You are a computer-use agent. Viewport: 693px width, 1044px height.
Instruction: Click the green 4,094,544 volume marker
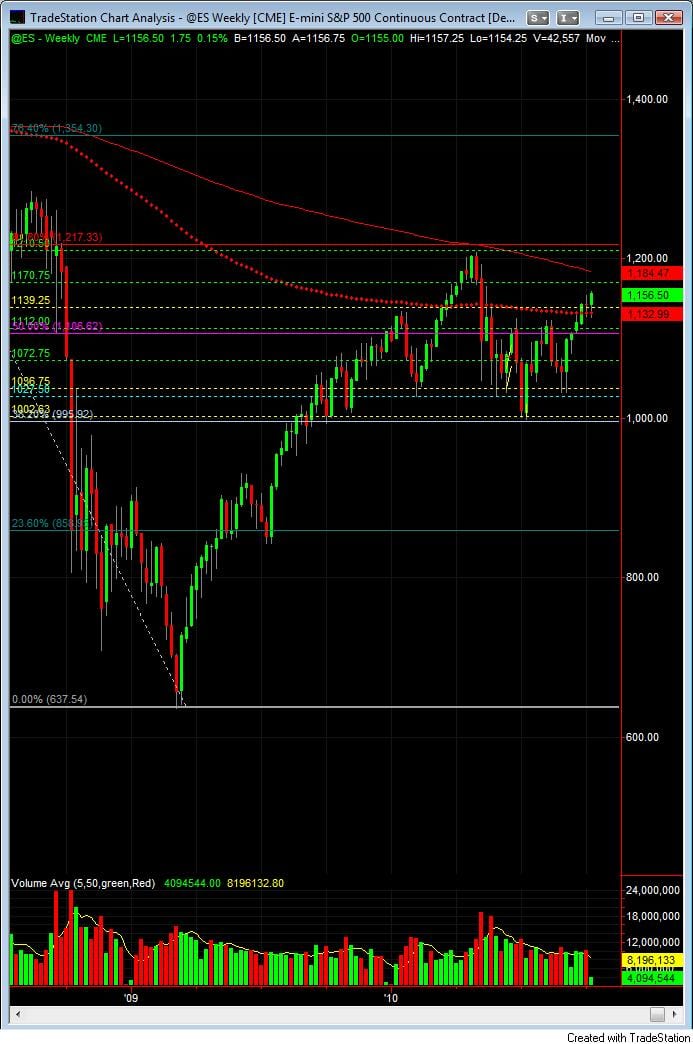(x=654, y=979)
